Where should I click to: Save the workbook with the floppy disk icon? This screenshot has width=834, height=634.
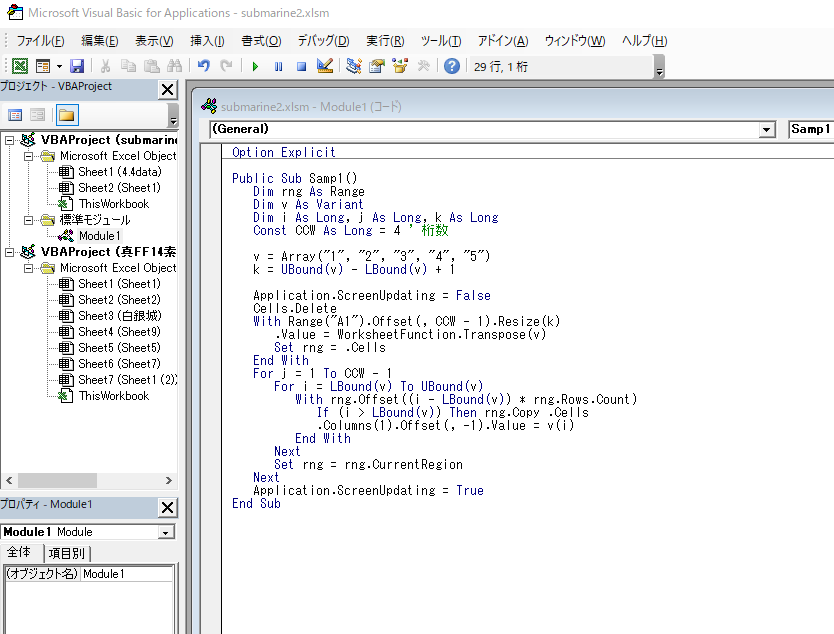77,66
